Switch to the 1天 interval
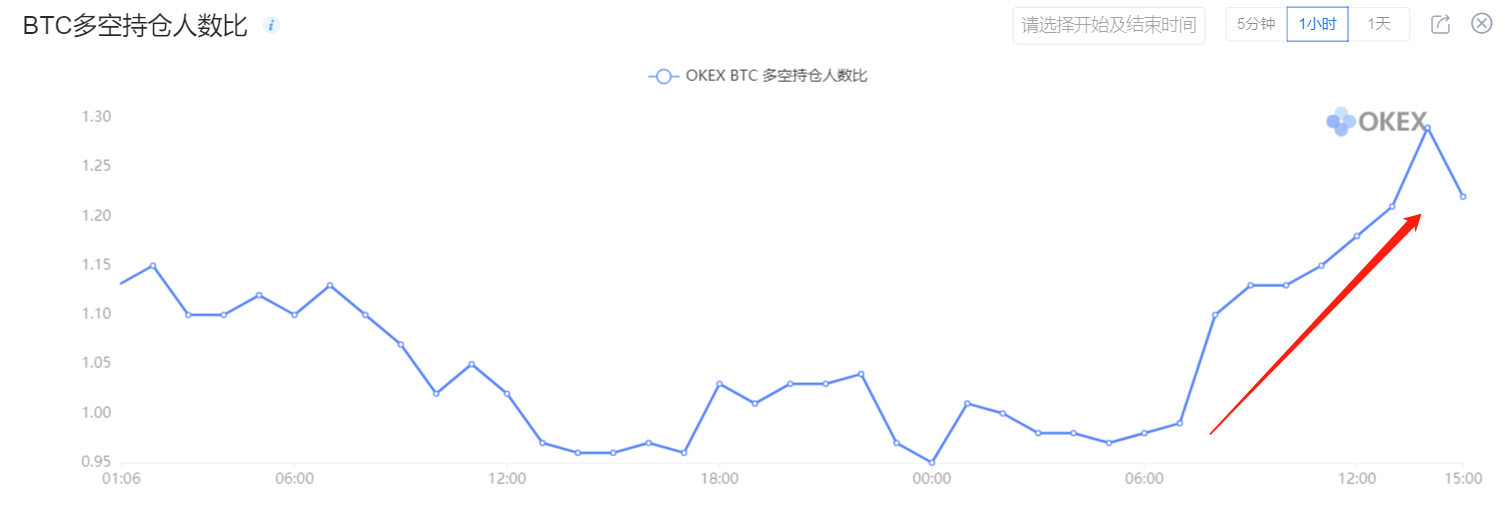The width and height of the screenshot is (1512, 510). click(x=1379, y=24)
